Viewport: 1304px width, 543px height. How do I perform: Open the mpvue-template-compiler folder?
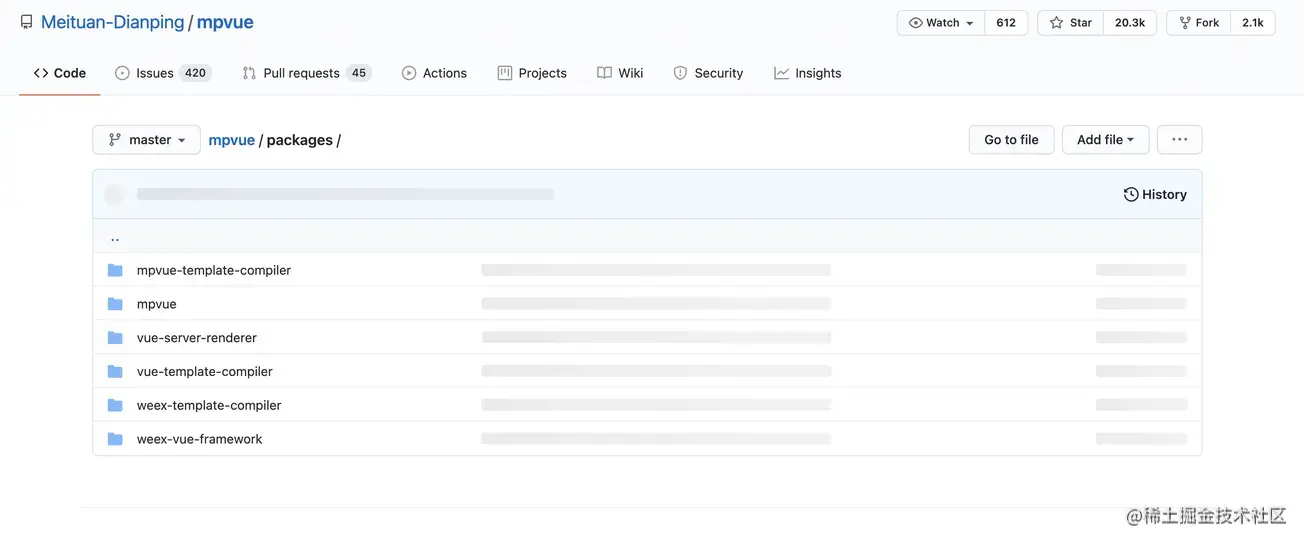click(x=214, y=270)
